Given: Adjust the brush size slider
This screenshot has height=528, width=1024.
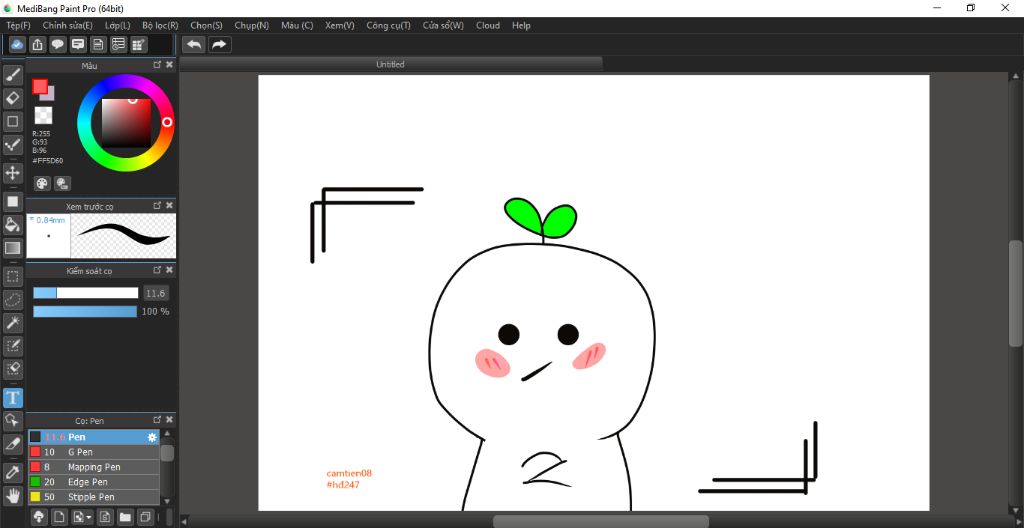Looking at the screenshot, I should (x=86, y=293).
